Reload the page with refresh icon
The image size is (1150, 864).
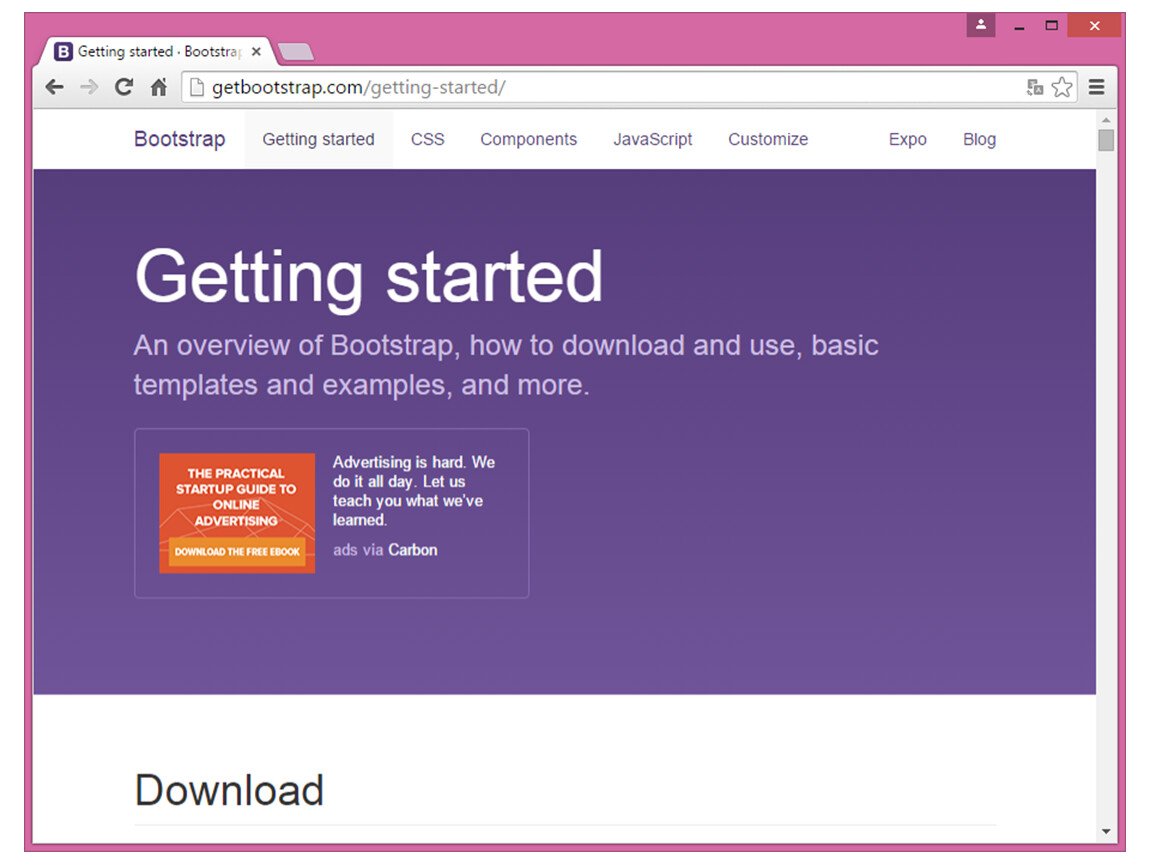click(124, 88)
